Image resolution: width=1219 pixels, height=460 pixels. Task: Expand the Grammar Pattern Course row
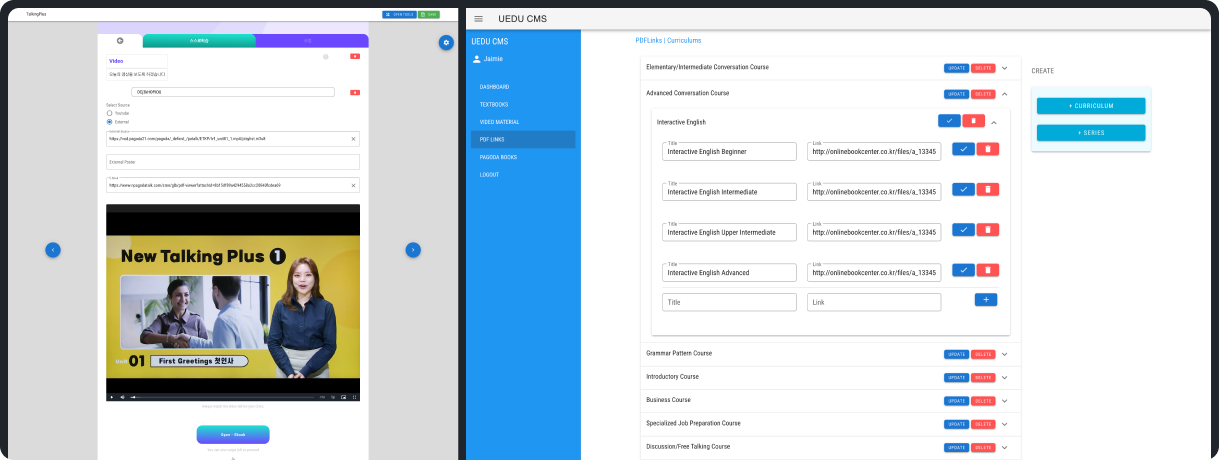pyautogui.click(x=1004, y=354)
